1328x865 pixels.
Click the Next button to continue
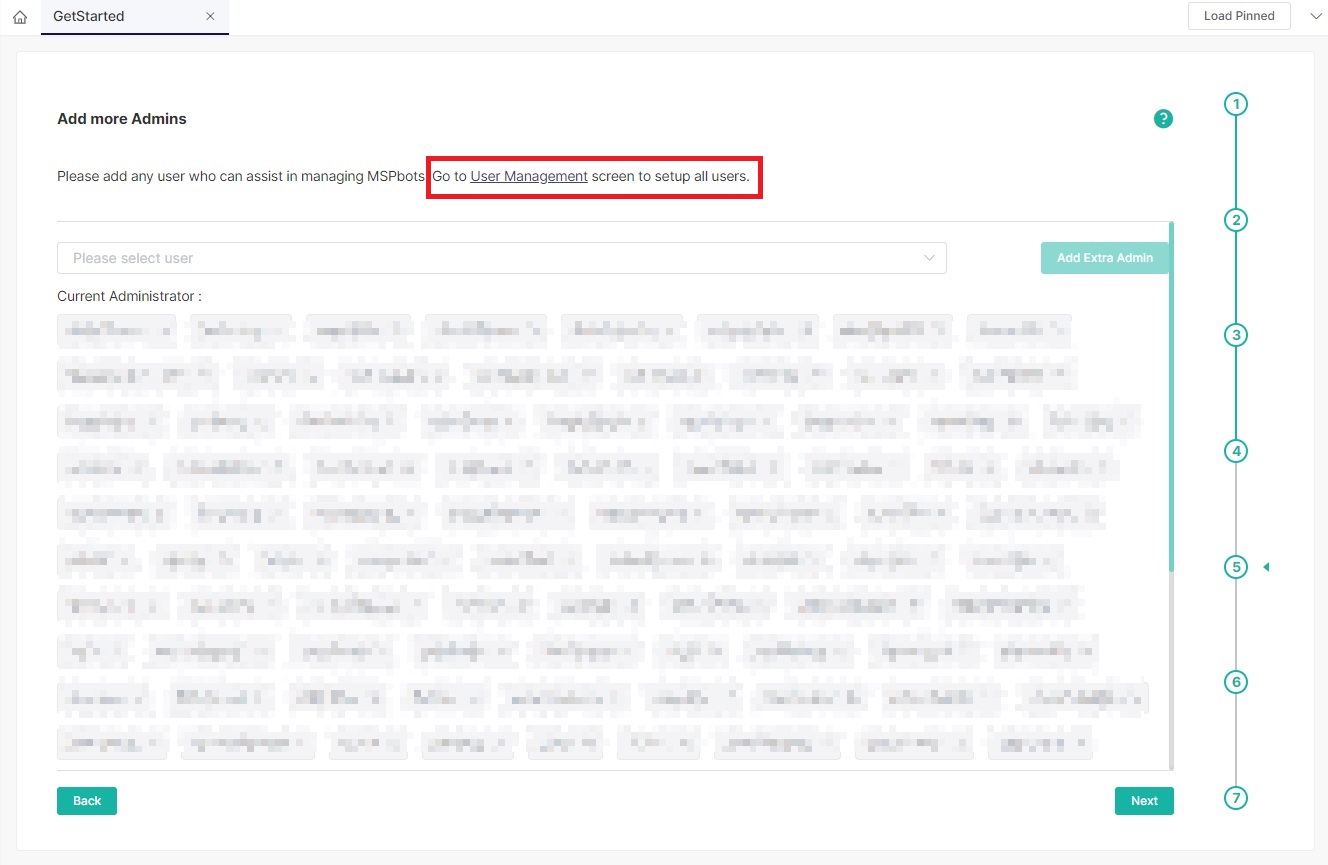tap(1144, 800)
